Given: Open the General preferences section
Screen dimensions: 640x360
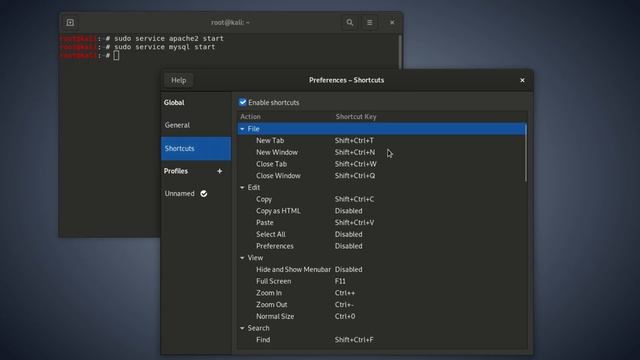Looking at the screenshot, I should [196, 125].
